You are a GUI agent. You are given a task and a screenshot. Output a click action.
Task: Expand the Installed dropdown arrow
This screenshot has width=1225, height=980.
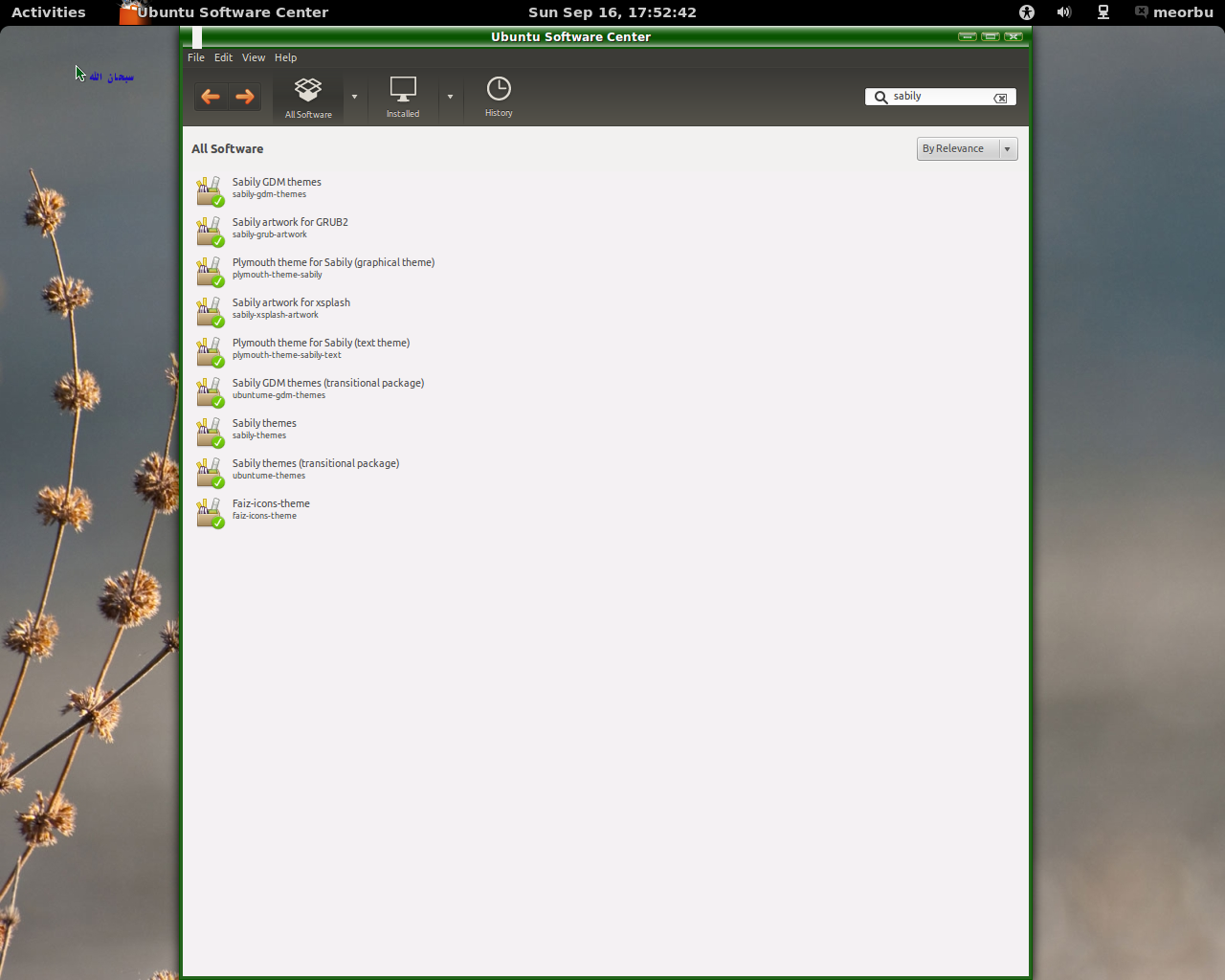pyautogui.click(x=450, y=97)
